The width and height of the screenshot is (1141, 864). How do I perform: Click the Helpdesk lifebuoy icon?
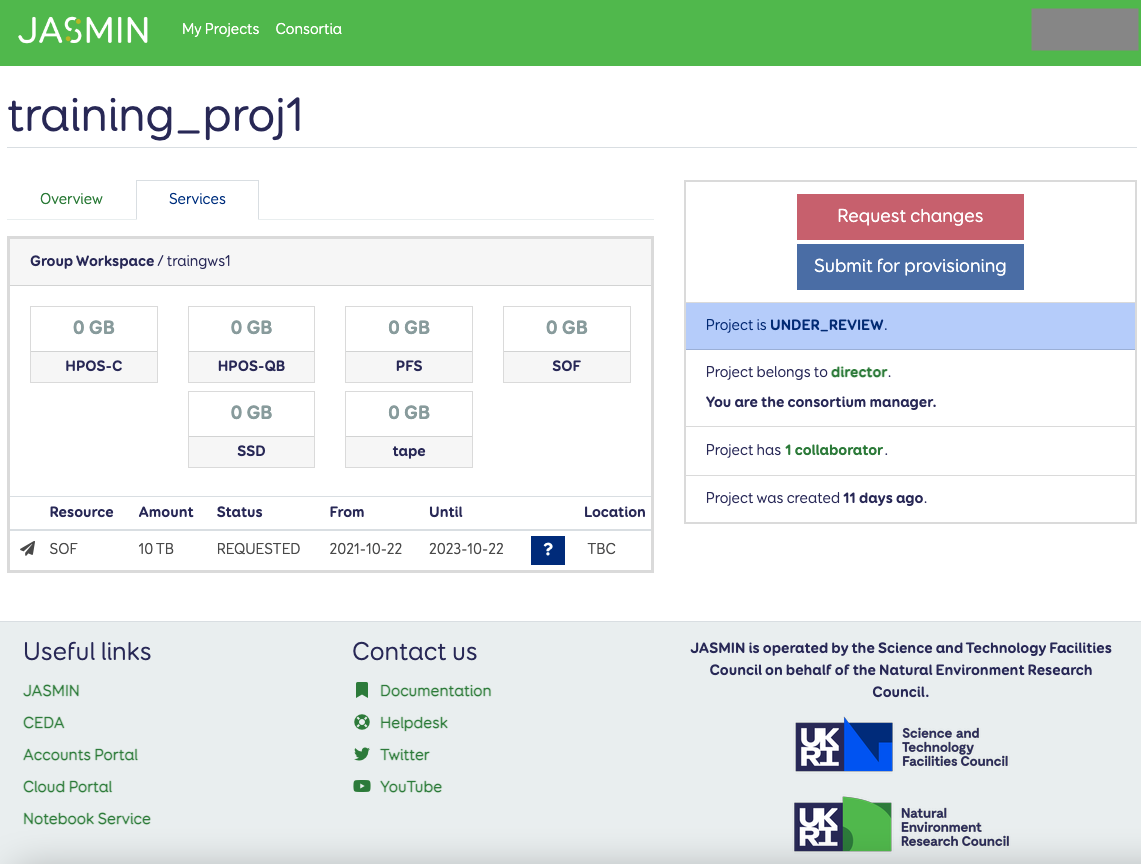point(362,722)
